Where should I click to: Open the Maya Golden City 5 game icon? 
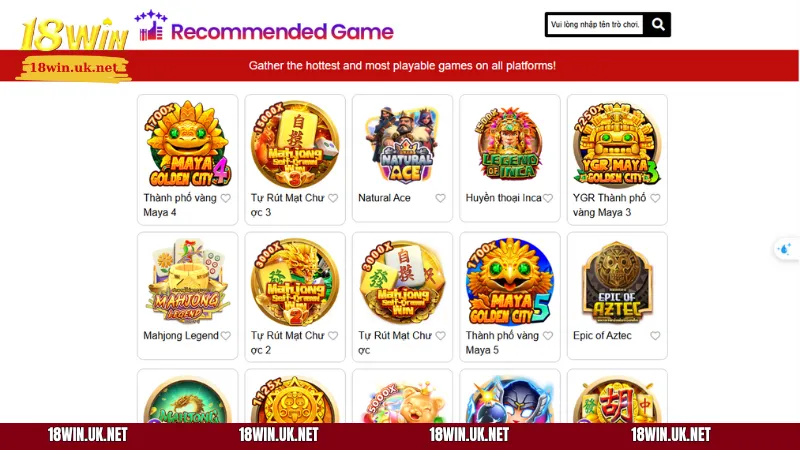point(510,282)
